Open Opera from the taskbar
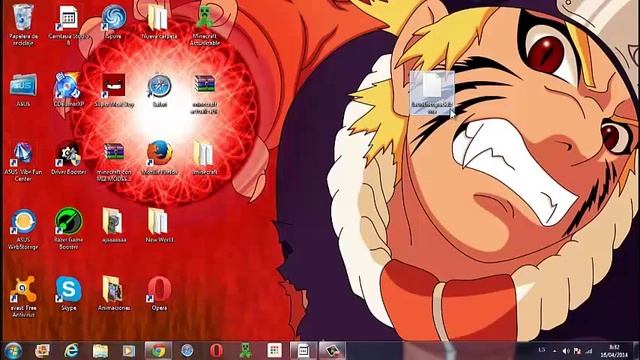This screenshot has width=640, height=360. tap(216, 351)
